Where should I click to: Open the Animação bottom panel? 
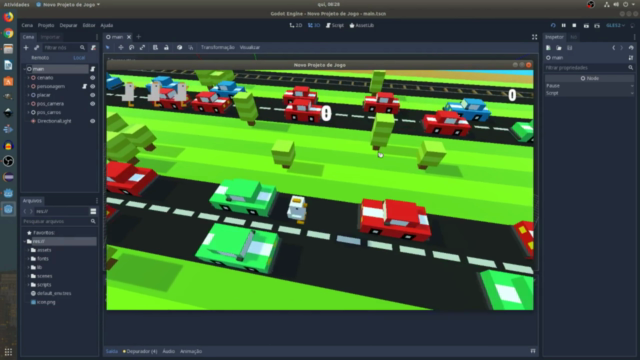(191, 351)
